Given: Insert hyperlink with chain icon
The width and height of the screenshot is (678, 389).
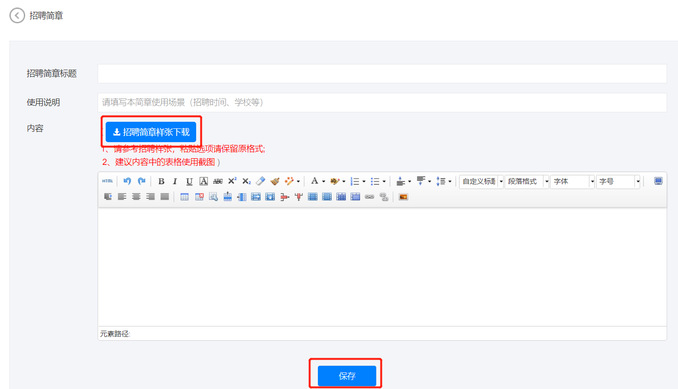Looking at the screenshot, I should (x=369, y=197).
